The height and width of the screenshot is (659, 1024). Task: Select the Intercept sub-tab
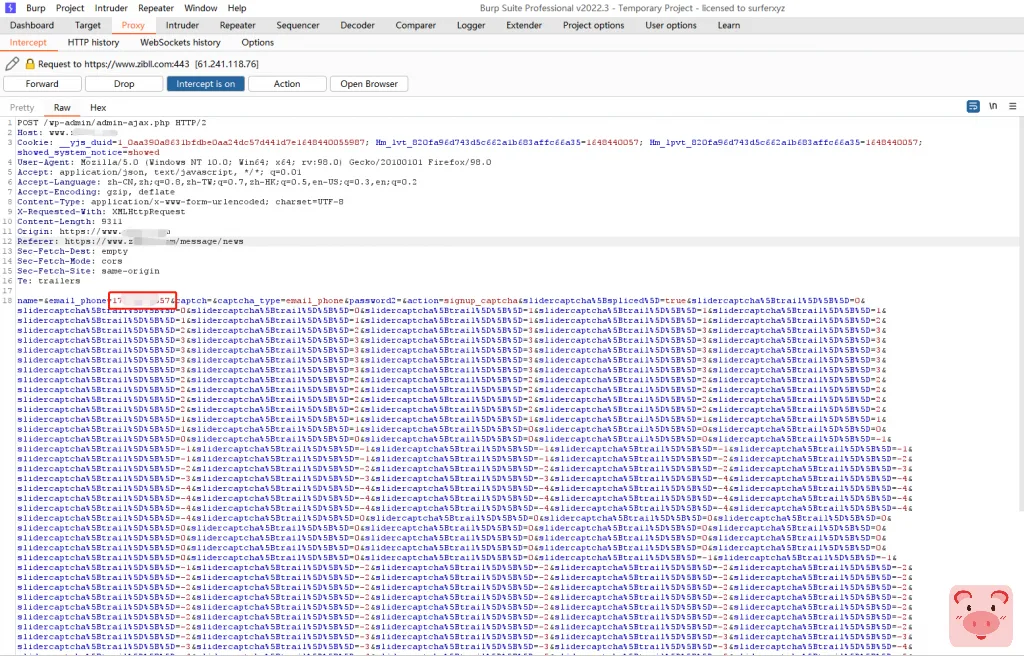pos(28,42)
